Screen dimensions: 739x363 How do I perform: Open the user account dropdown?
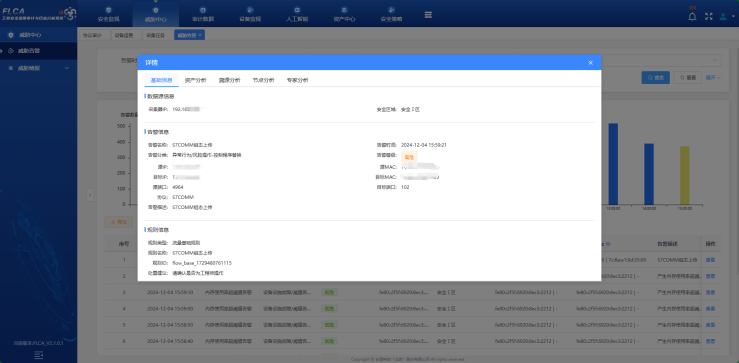(725, 16)
